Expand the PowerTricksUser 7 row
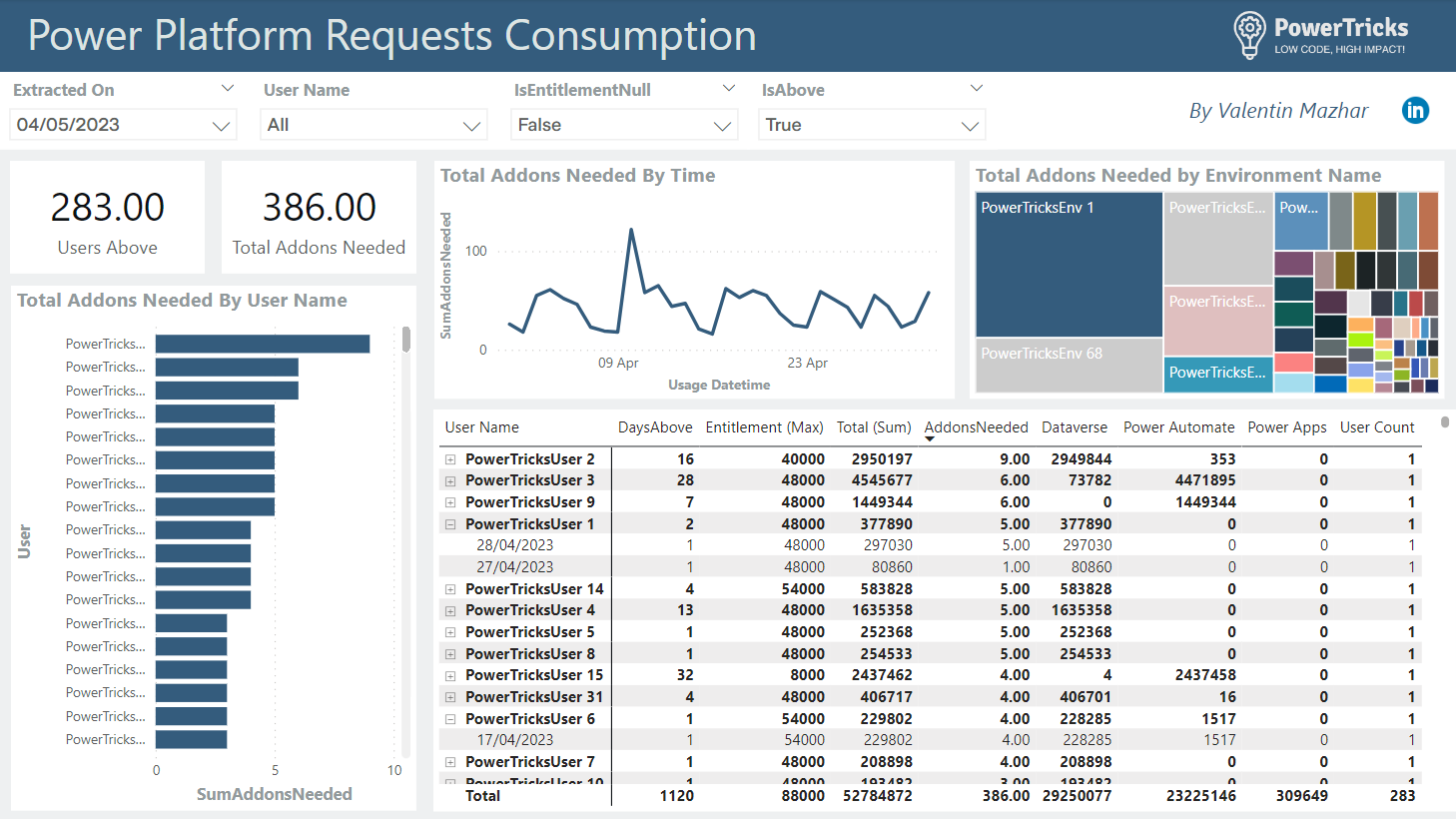Image resolution: width=1456 pixels, height=819 pixels. point(450,762)
